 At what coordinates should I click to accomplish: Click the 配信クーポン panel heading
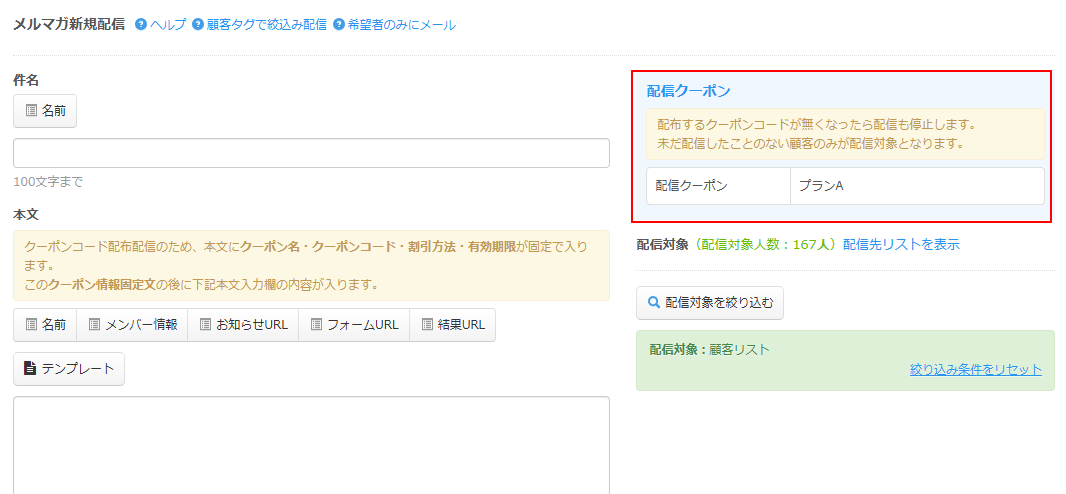coord(688,91)
